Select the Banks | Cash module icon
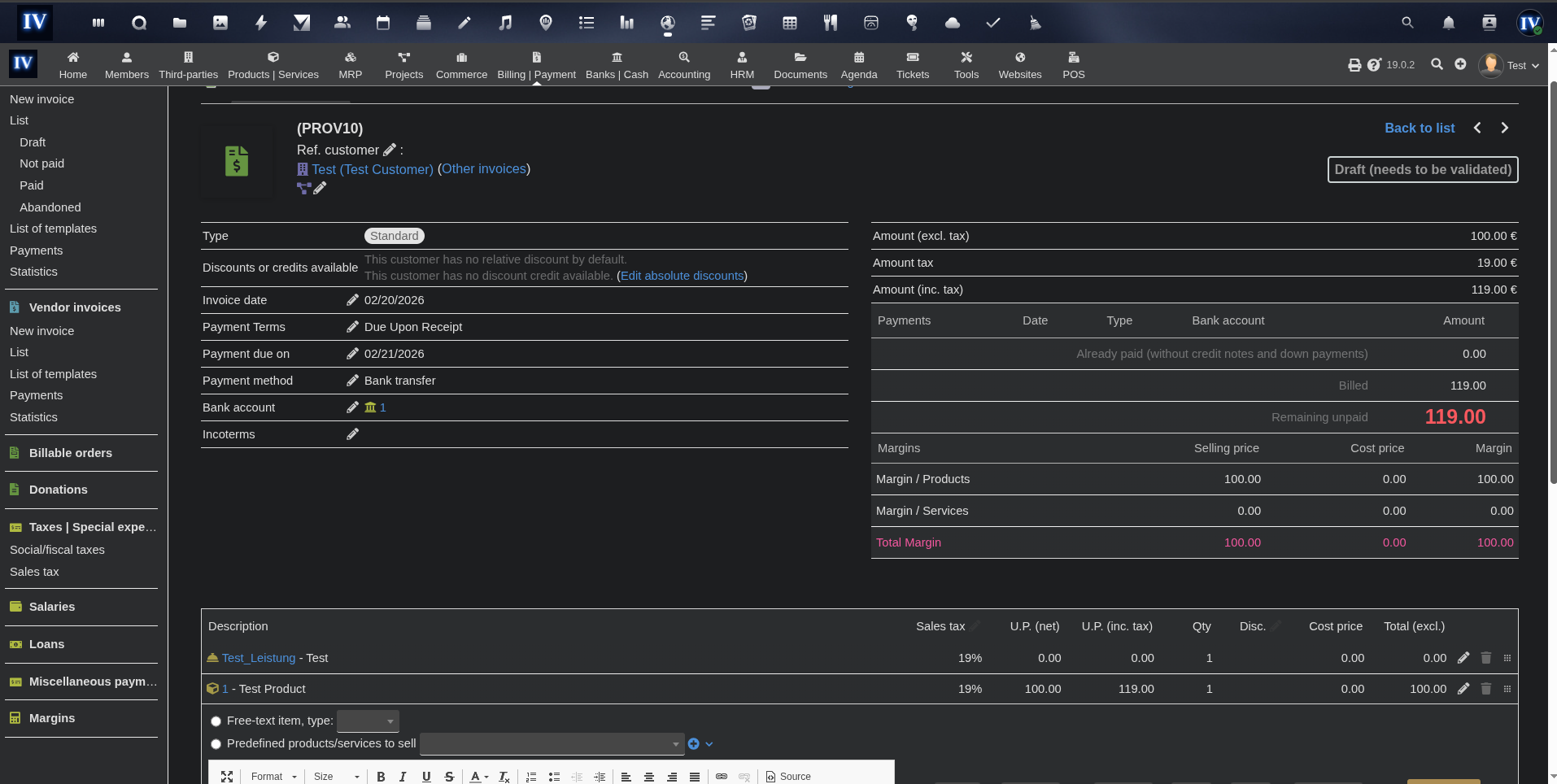 pyautogui.click(x=617, y=64)
